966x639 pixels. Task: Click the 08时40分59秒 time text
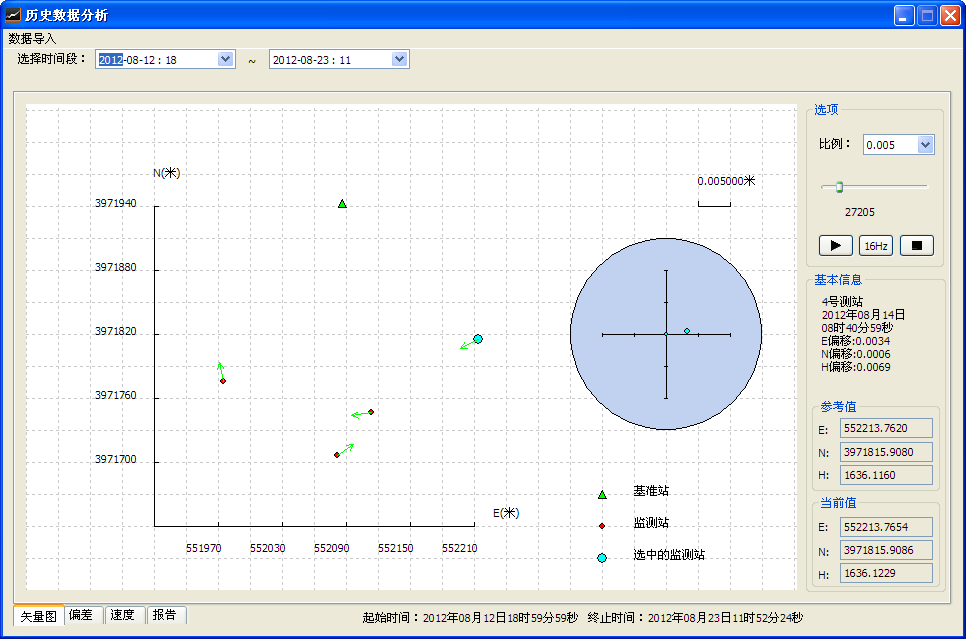(857, 328)
